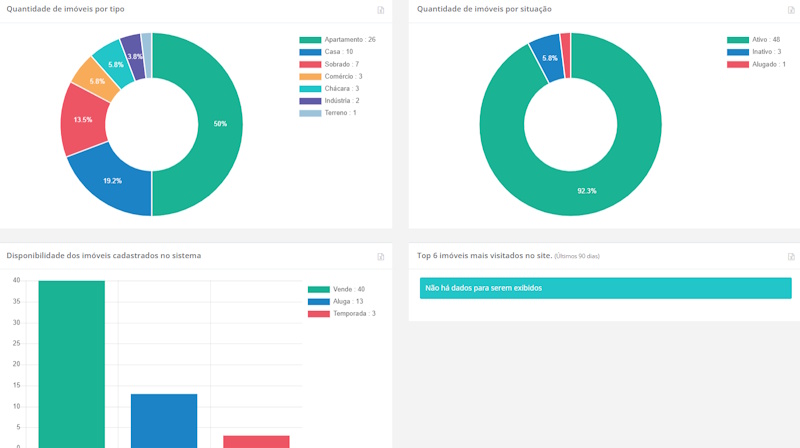Image resolution: width=800 pixels, height=448 pixels.
Task: Toggle Apartamento : 26 legend swatch
Action: point(310,40)
